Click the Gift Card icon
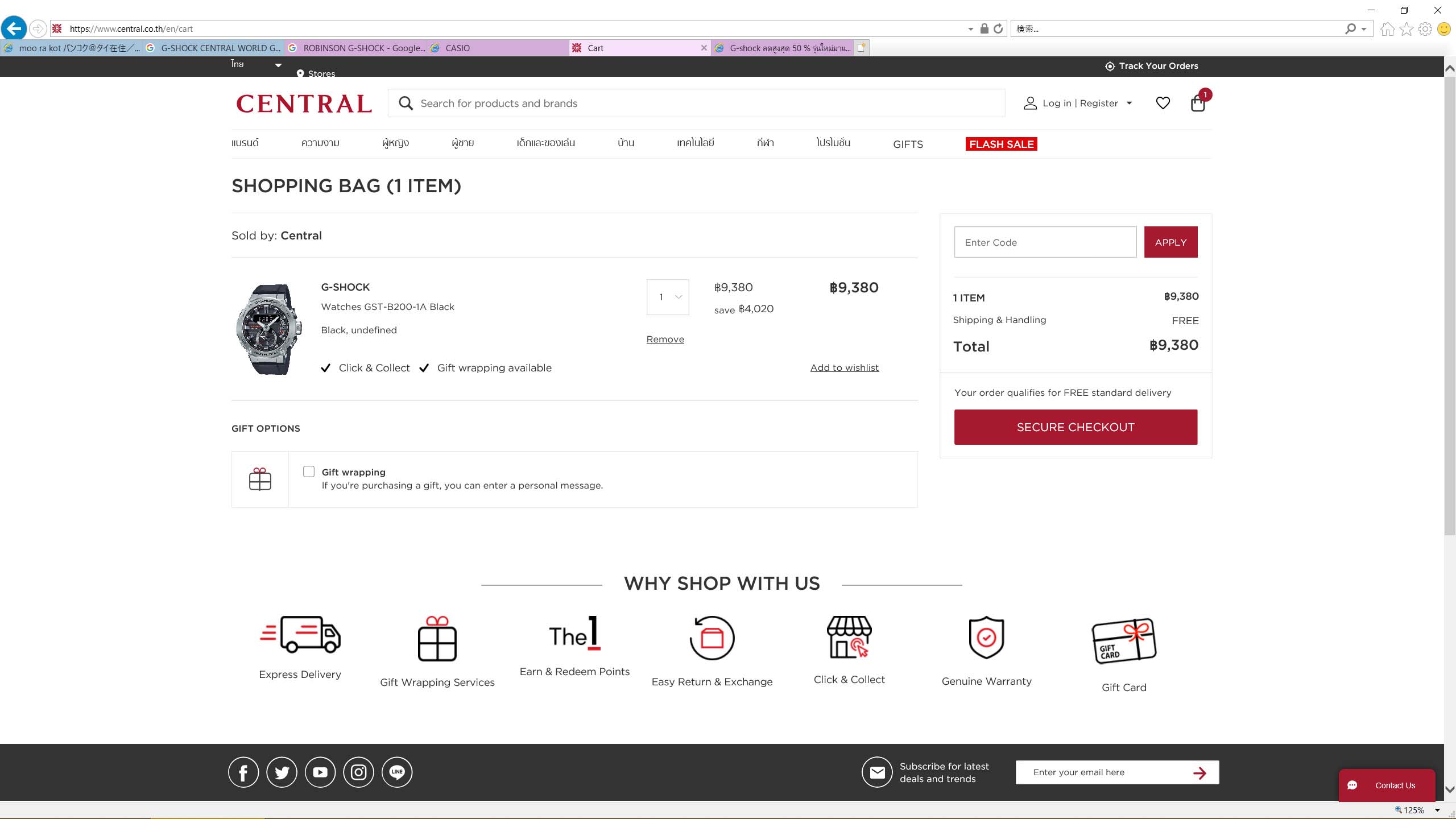Viewport: 1456px width, 819px height. coord(1124,640)
